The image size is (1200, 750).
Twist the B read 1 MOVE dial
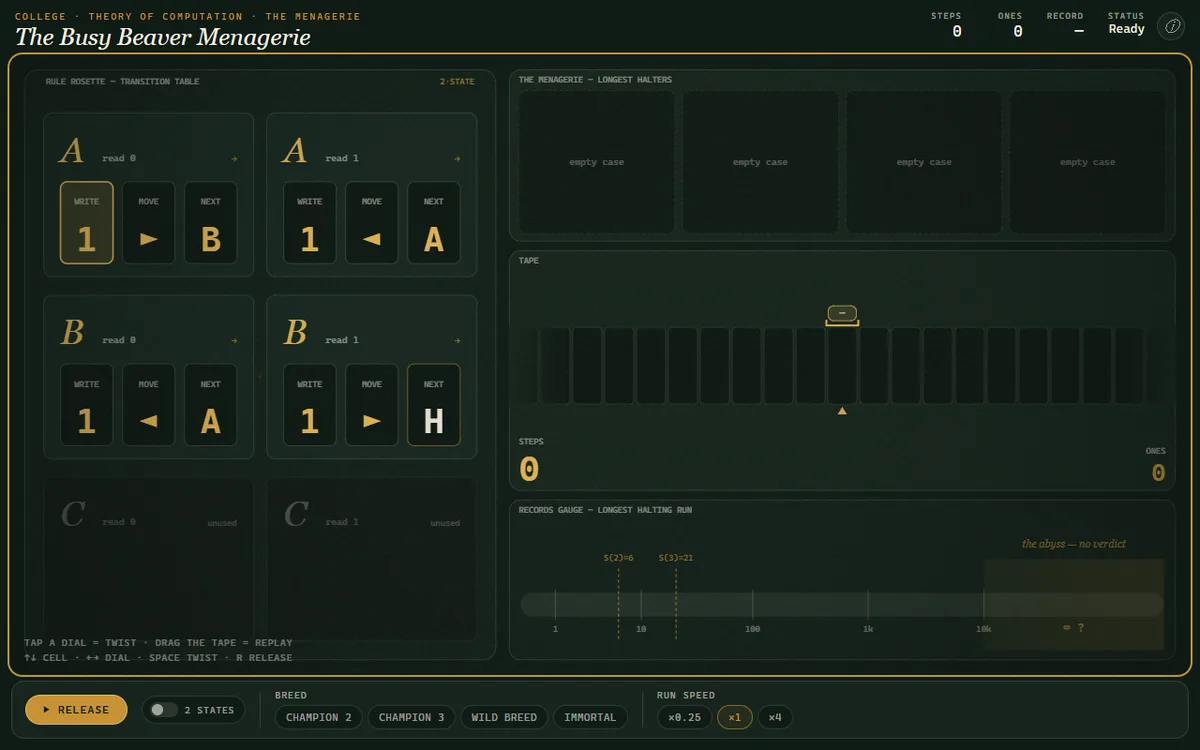click(x=372, y=405)
